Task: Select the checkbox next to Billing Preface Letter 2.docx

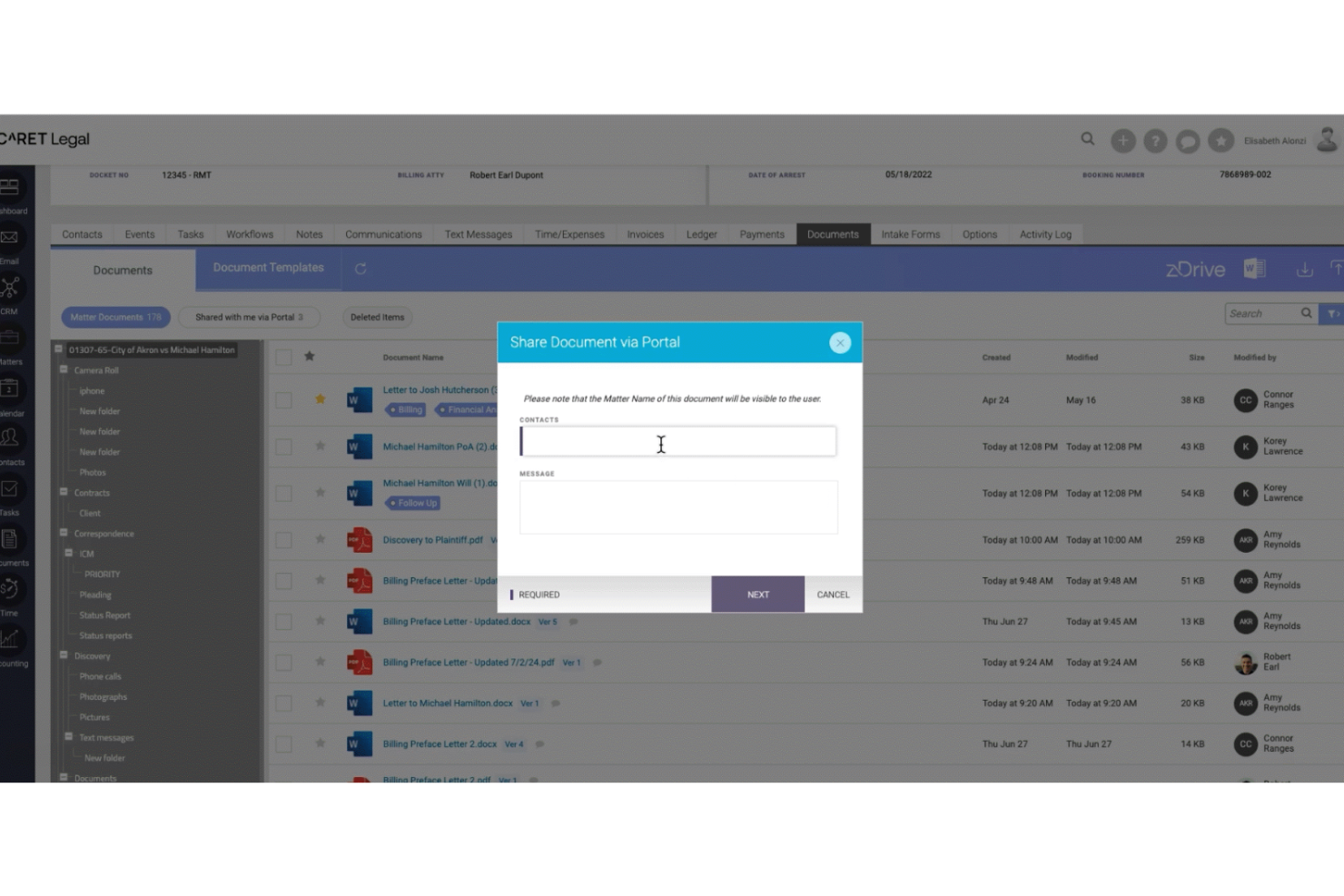Action: point(283,743)
